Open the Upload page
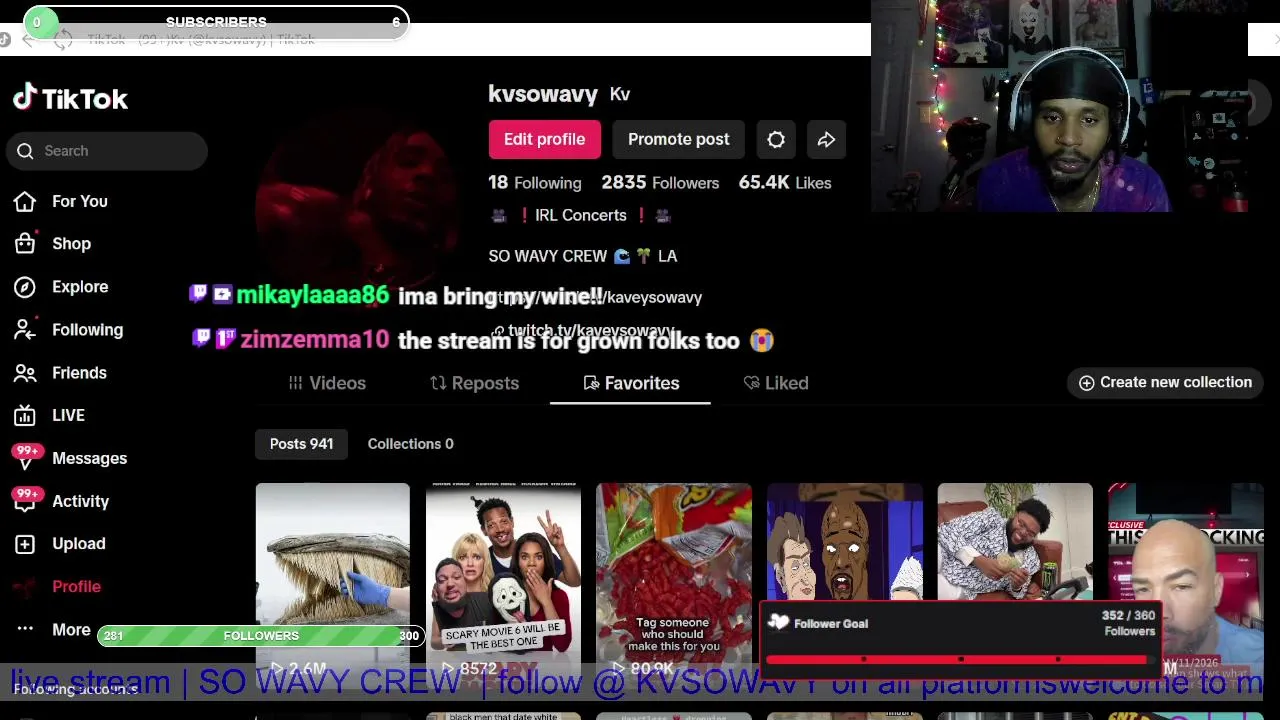The width and height of the screenshot is (1280, 720). (78, 544)
